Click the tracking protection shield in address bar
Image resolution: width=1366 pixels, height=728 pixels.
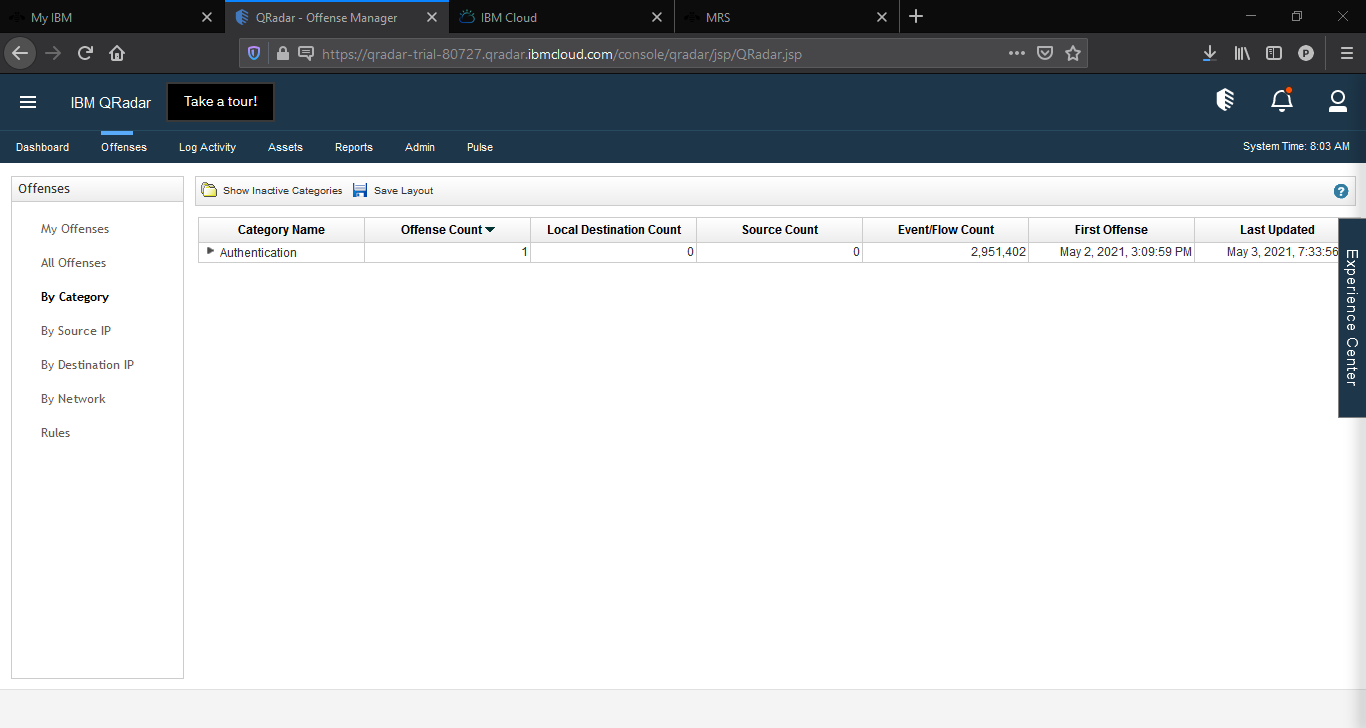click(x=254, y=54)
